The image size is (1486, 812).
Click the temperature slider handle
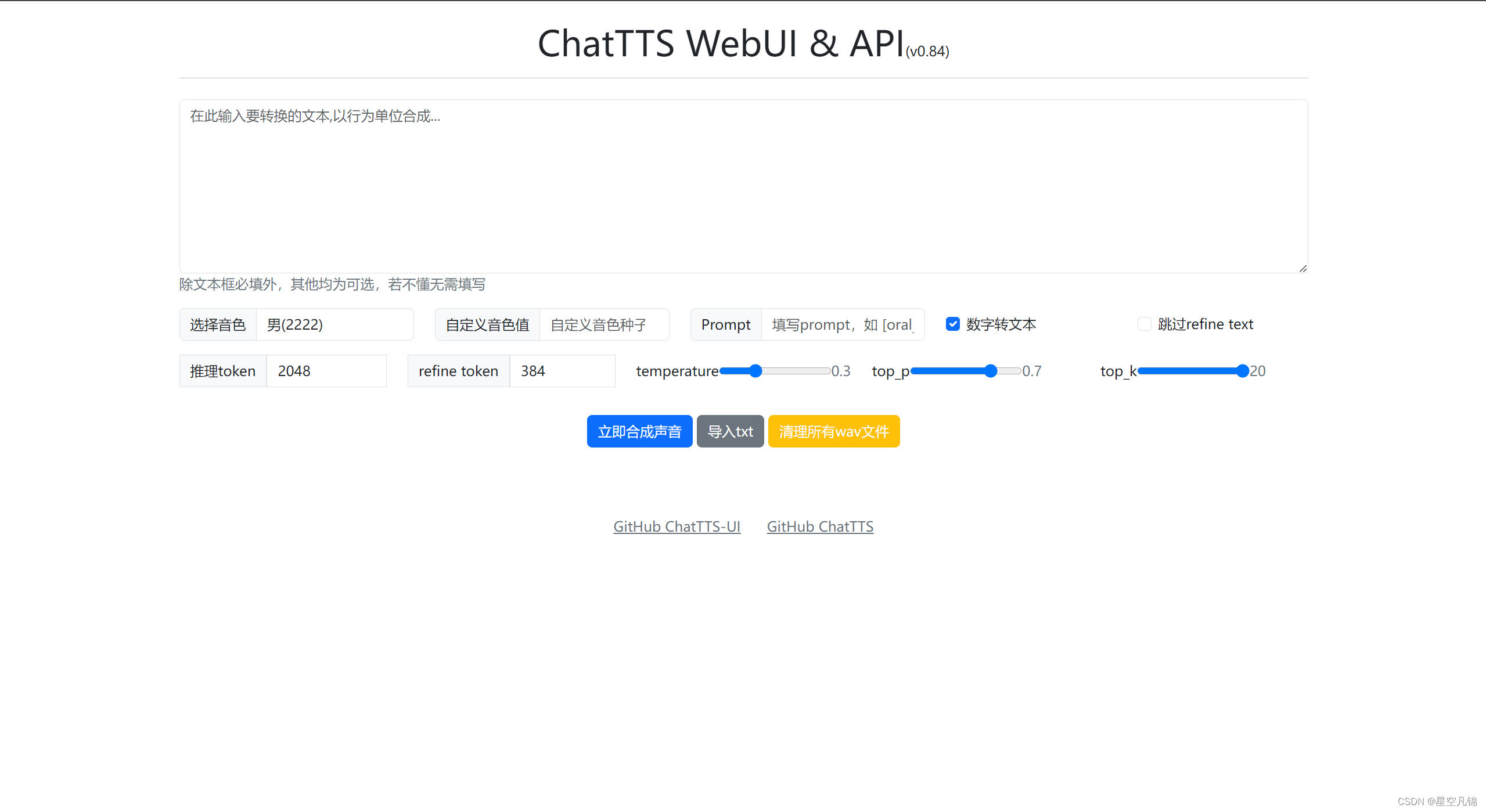755,371
